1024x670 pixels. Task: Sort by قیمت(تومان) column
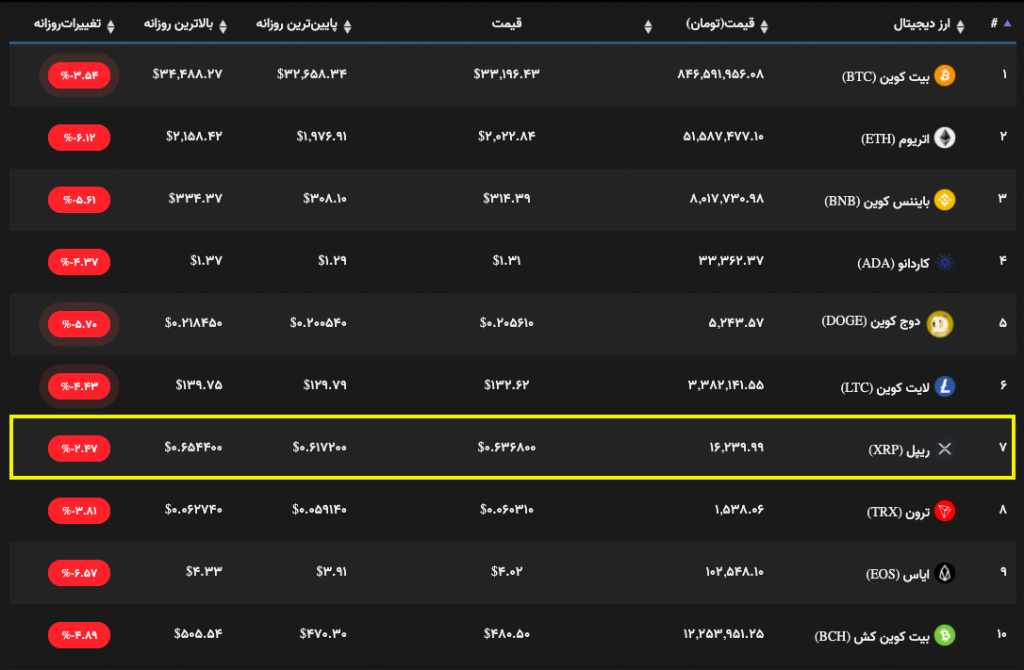tap(764, 25)
